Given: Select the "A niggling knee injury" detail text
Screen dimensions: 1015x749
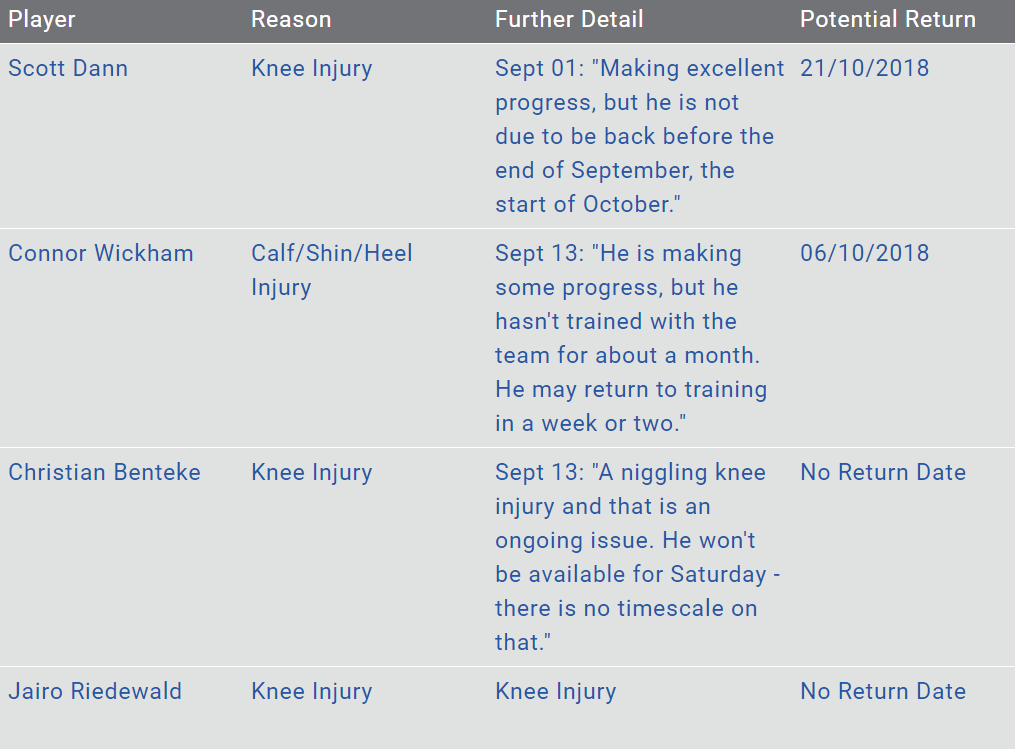Looking at the screenshot, I should pyautogui.click(x=636, y=557).
